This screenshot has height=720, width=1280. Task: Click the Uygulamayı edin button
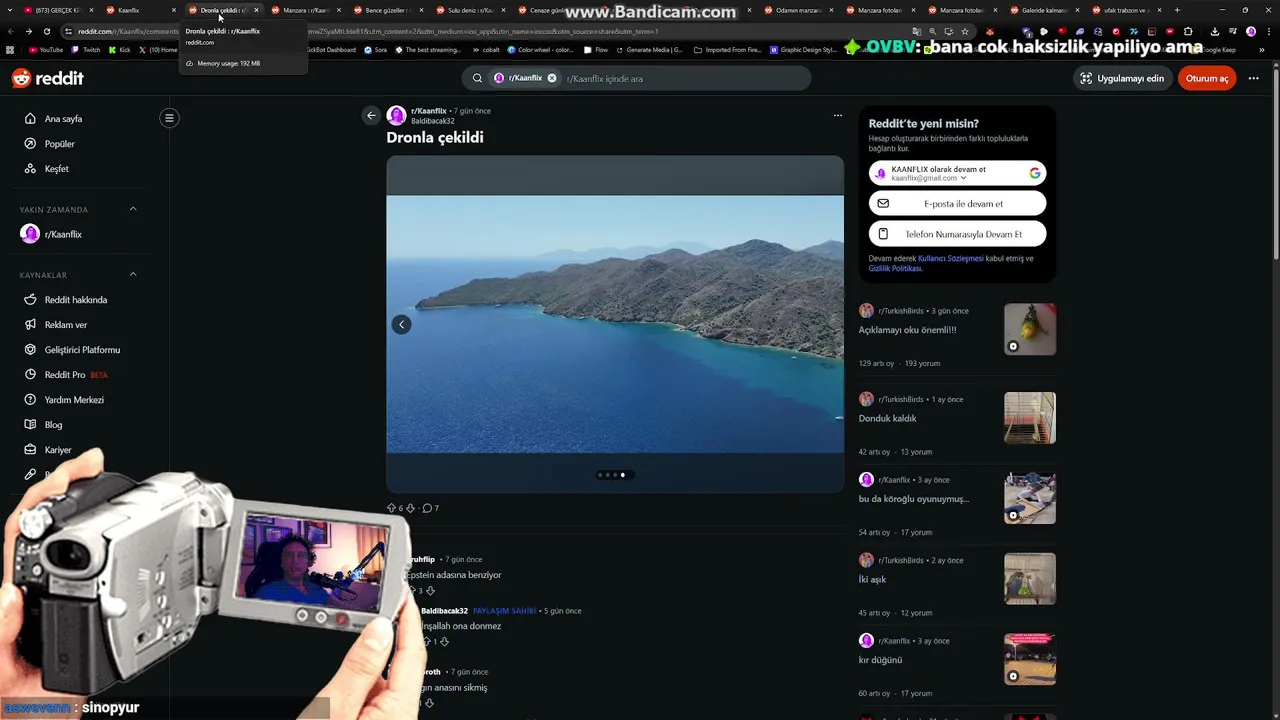click(1122, 78)
